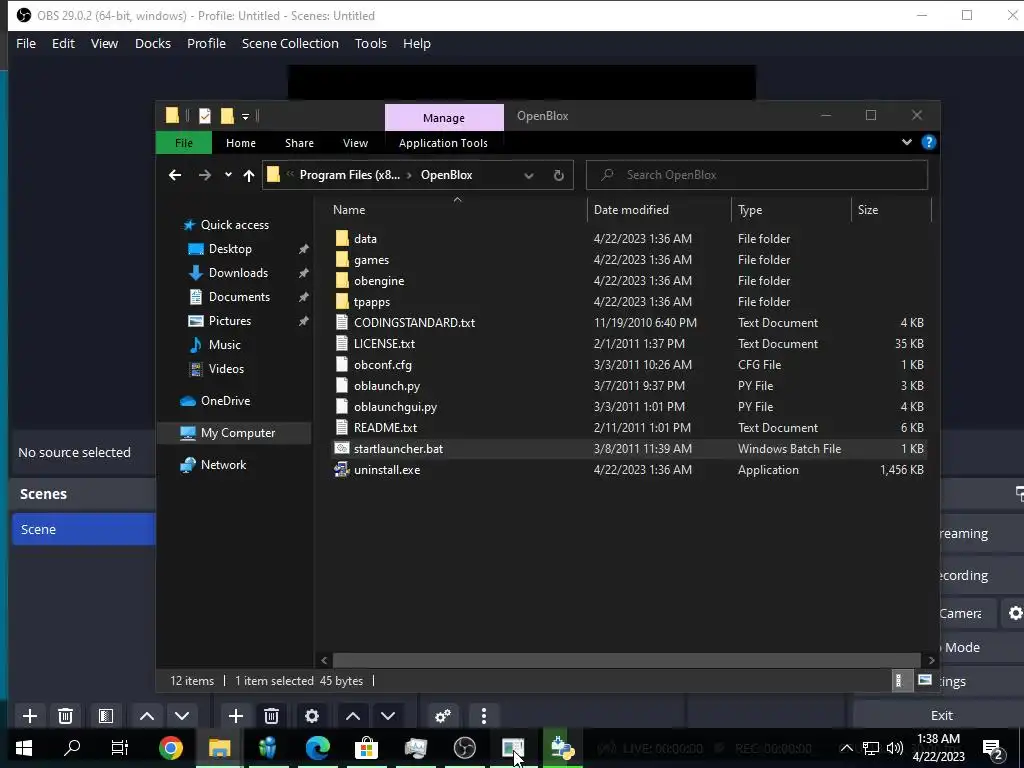Open scene filters icon in Scenes dock
This screenshot has height=768, width=1024.
106,716
